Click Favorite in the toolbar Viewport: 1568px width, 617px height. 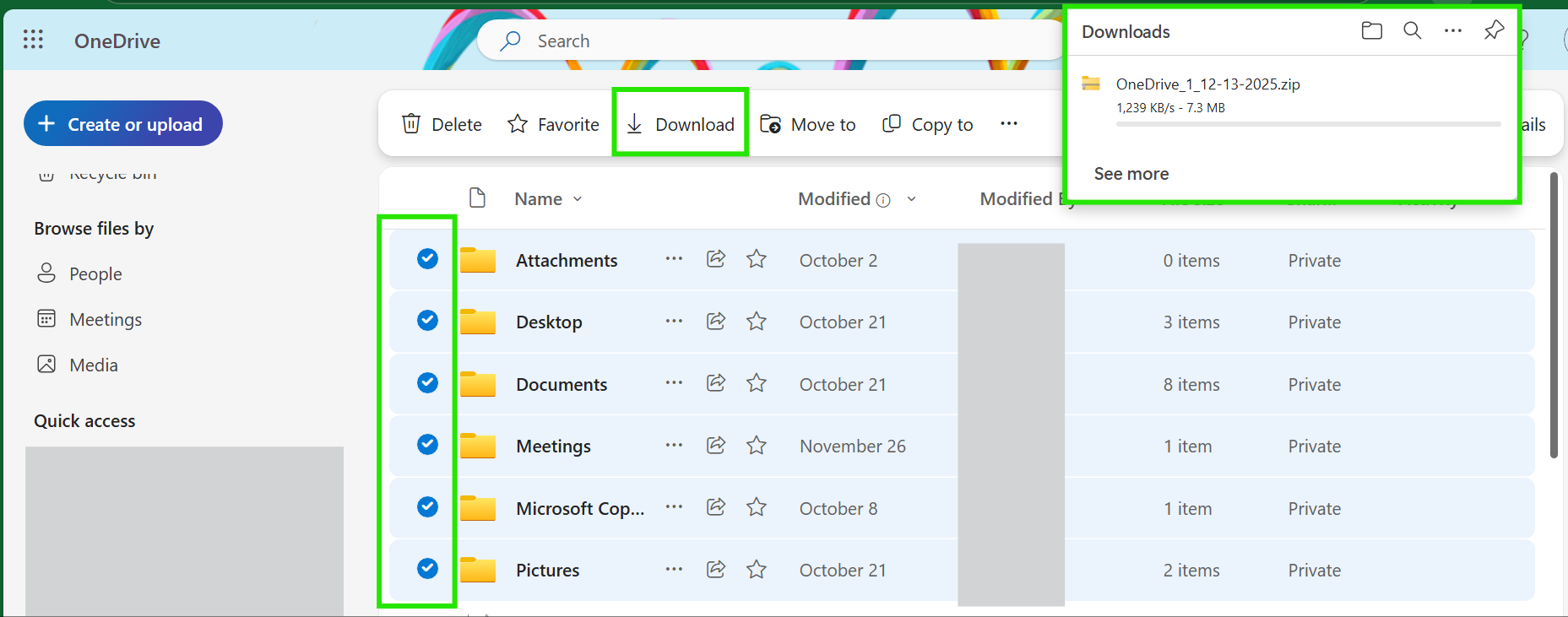coord(553,124)
